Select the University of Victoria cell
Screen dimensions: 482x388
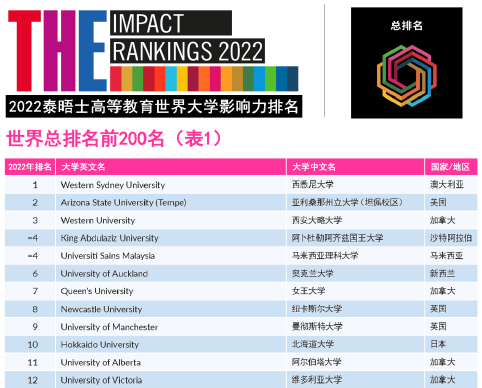click(171, 380)
